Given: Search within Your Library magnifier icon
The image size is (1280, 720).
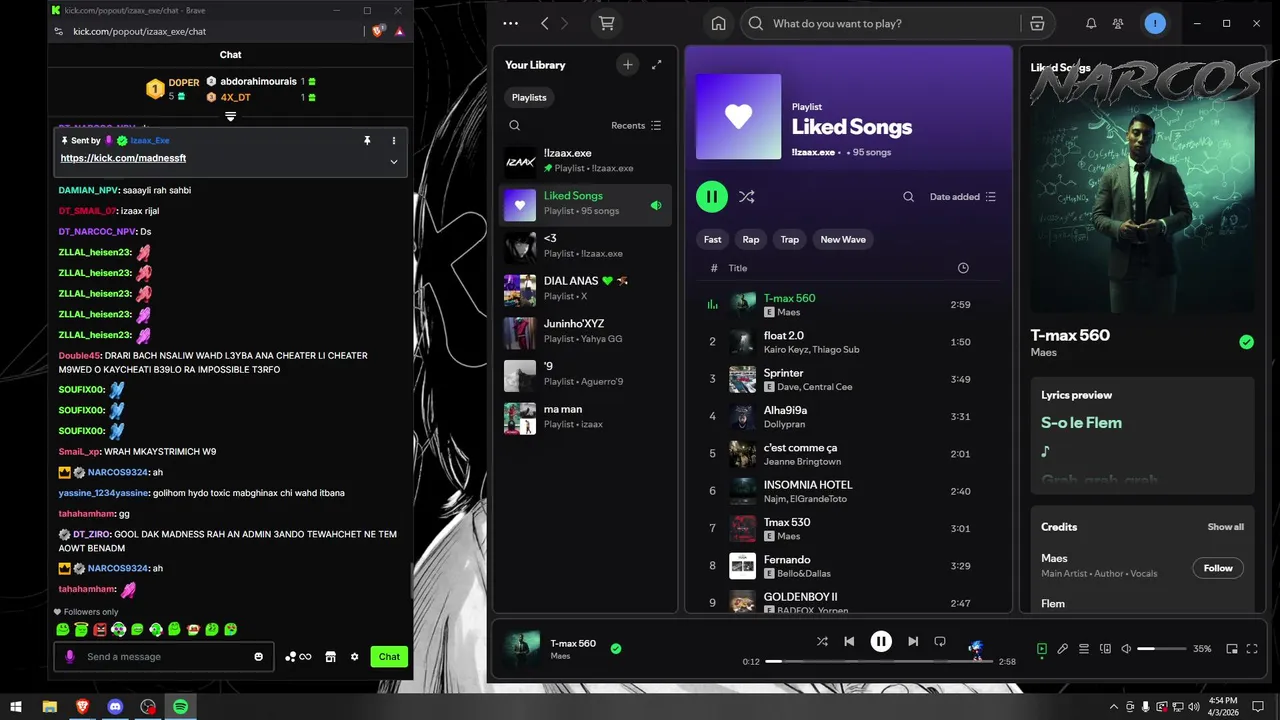Looking at the screenshot, I should pyautogui.click(x=514, y=125).
